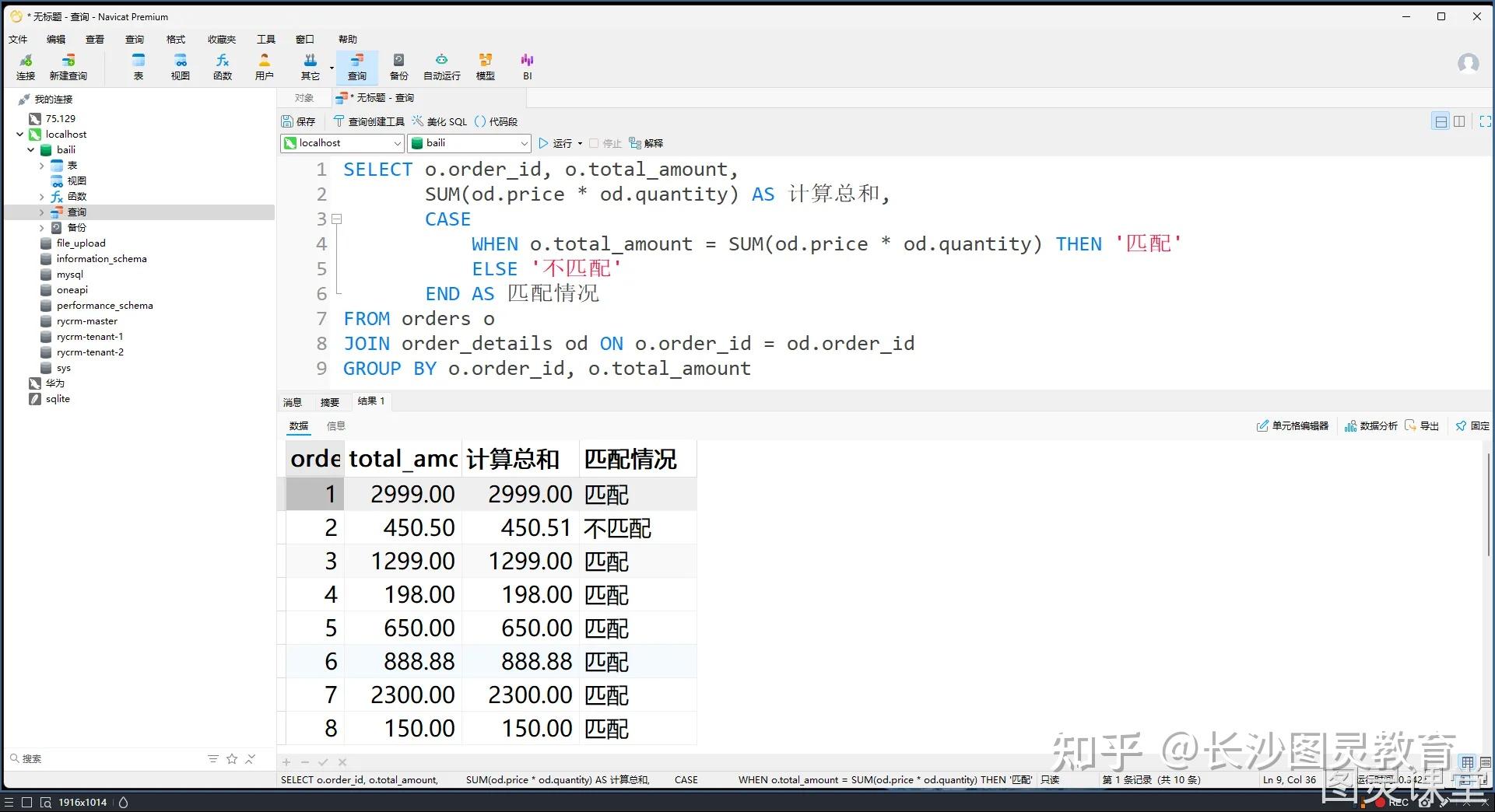Beautify SQL using 美化 SQL

pyautogui.click(x=439, y=121)
